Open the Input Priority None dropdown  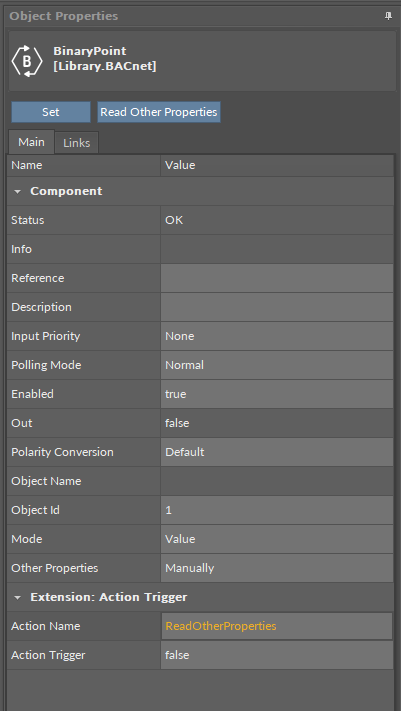pos(277,336)
